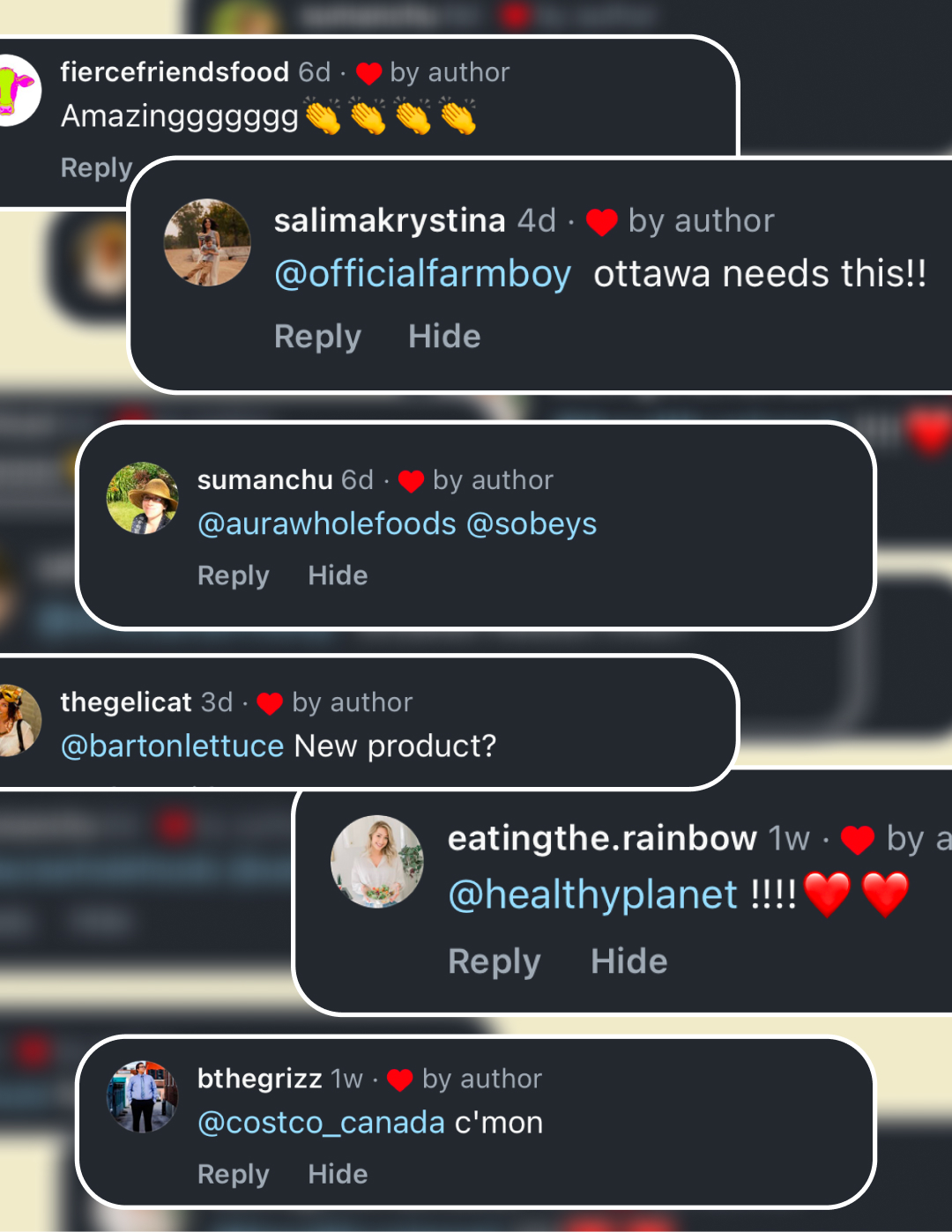Viewport: 952px width, 1232px height.
Task: Open the @sobeys mention link
Action: [532, 524]
